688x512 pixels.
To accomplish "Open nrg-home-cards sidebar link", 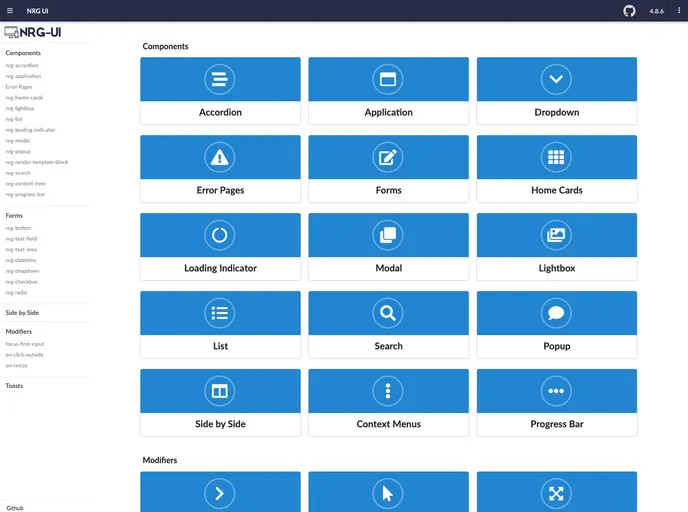I will pos(24,98).
